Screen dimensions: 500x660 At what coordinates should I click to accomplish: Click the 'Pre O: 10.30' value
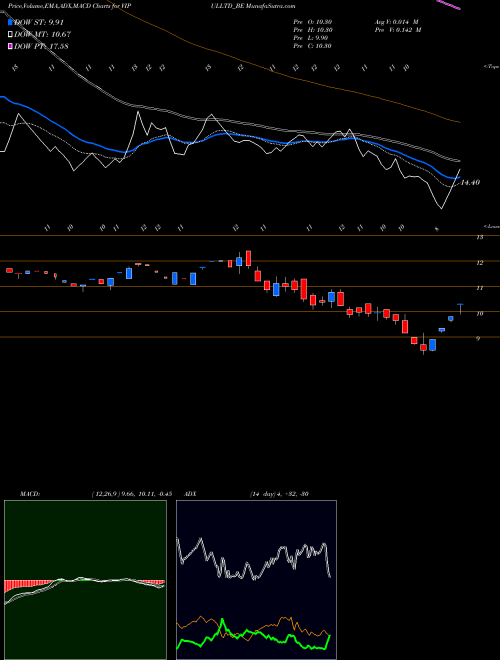314,22
